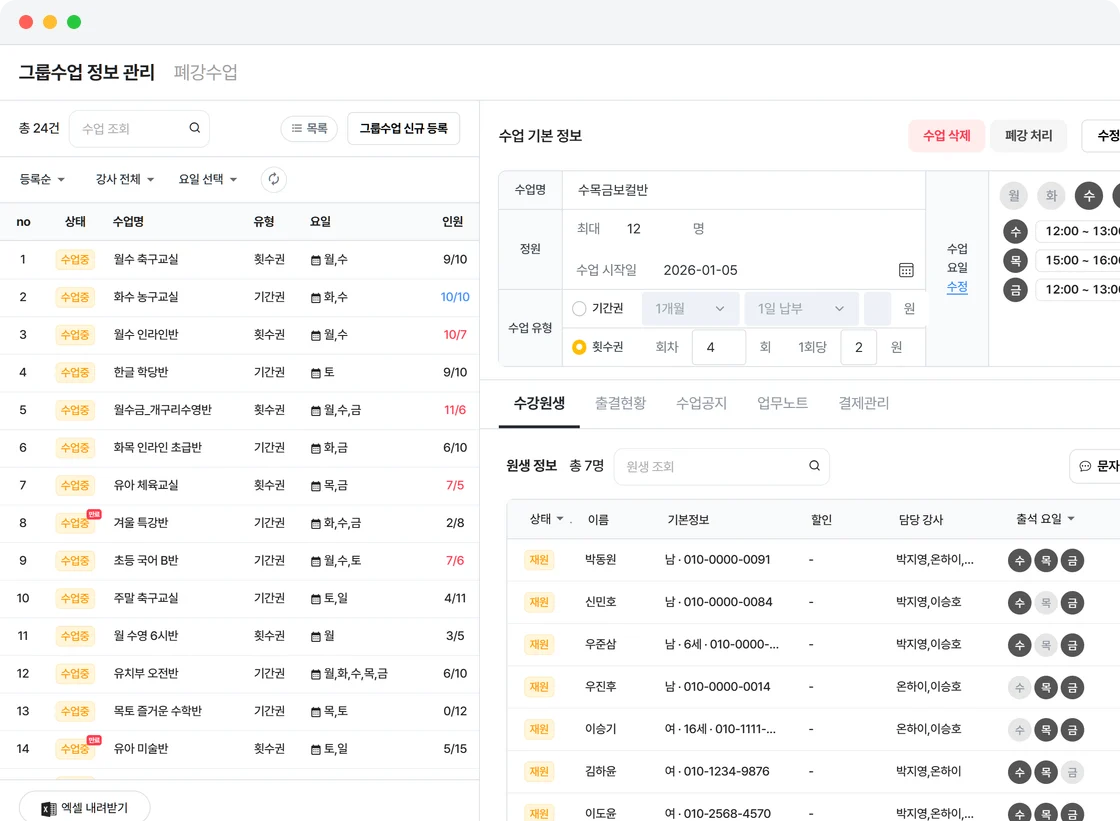This screenshot has width=1120, height=821.
Task: Toggle 이승기's 목 attendance day
Action: (x=1046, y=730)
